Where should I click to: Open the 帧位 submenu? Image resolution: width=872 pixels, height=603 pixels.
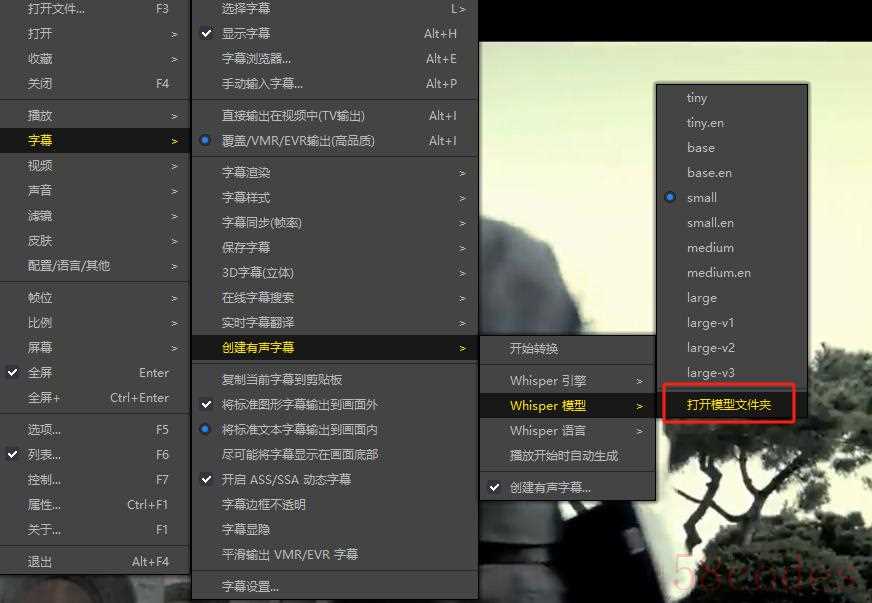click(95, 298)
